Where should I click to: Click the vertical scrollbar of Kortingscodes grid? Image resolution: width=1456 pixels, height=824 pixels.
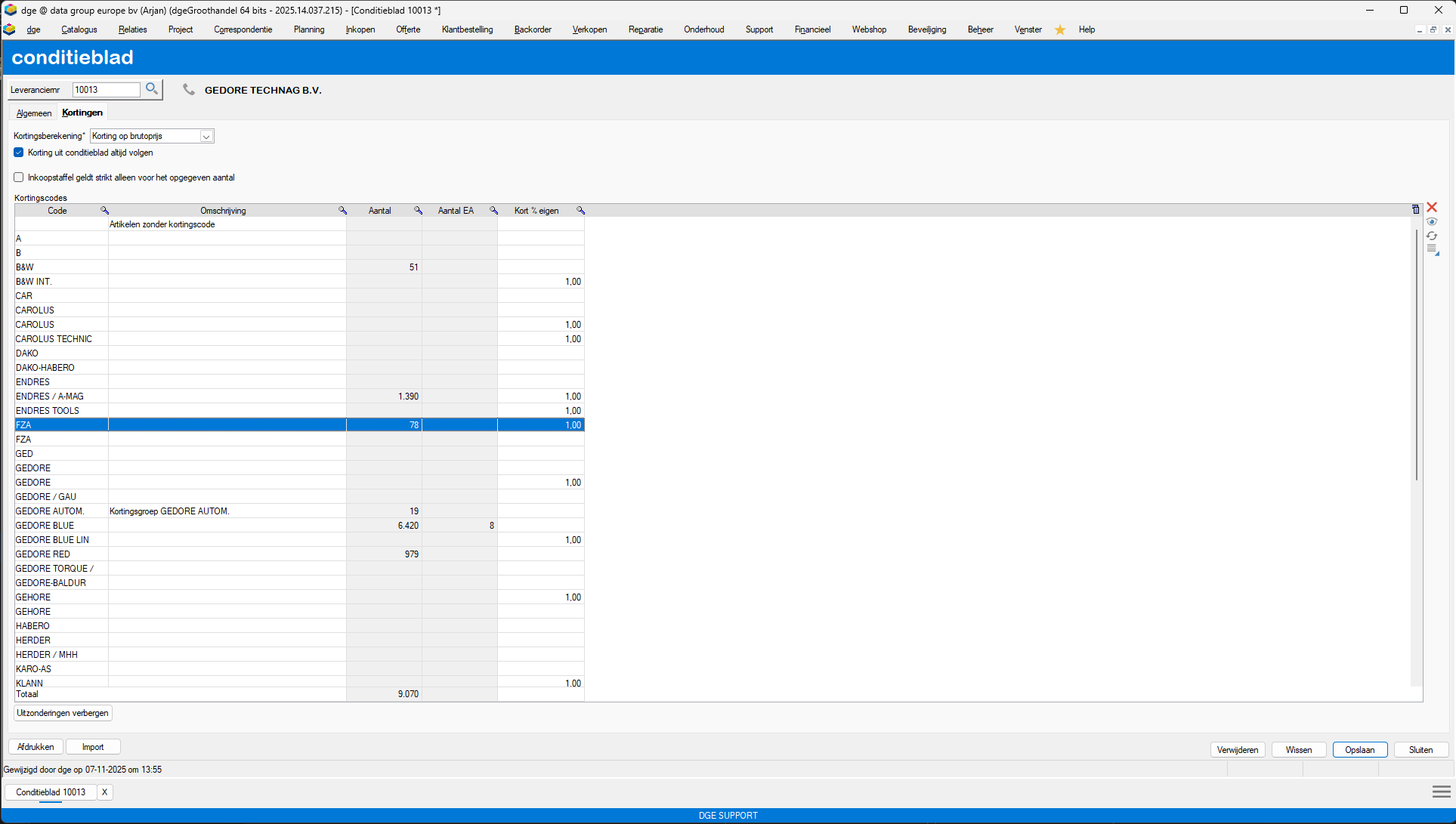[x=1417, y=355]
